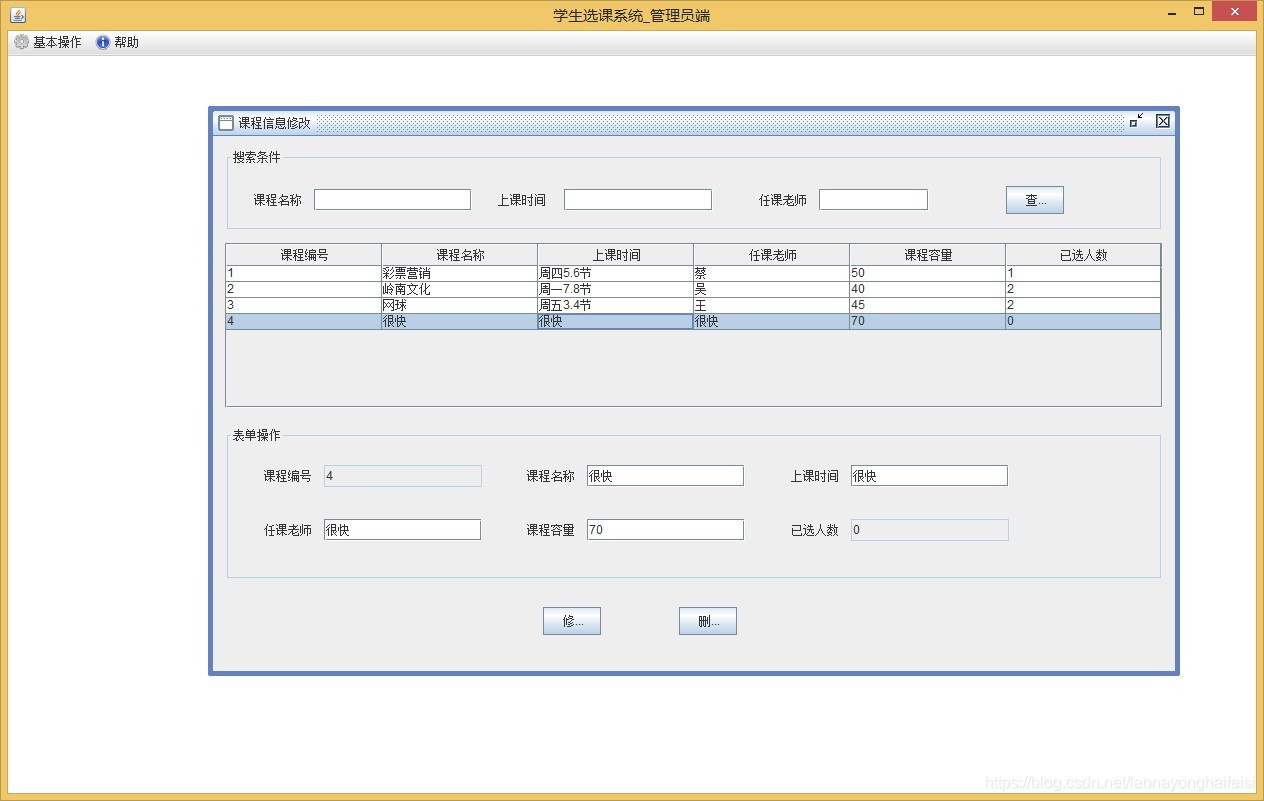The image size is (1264, 801).
Task: Click course number cell 3
Action: [x=304, y=305]
